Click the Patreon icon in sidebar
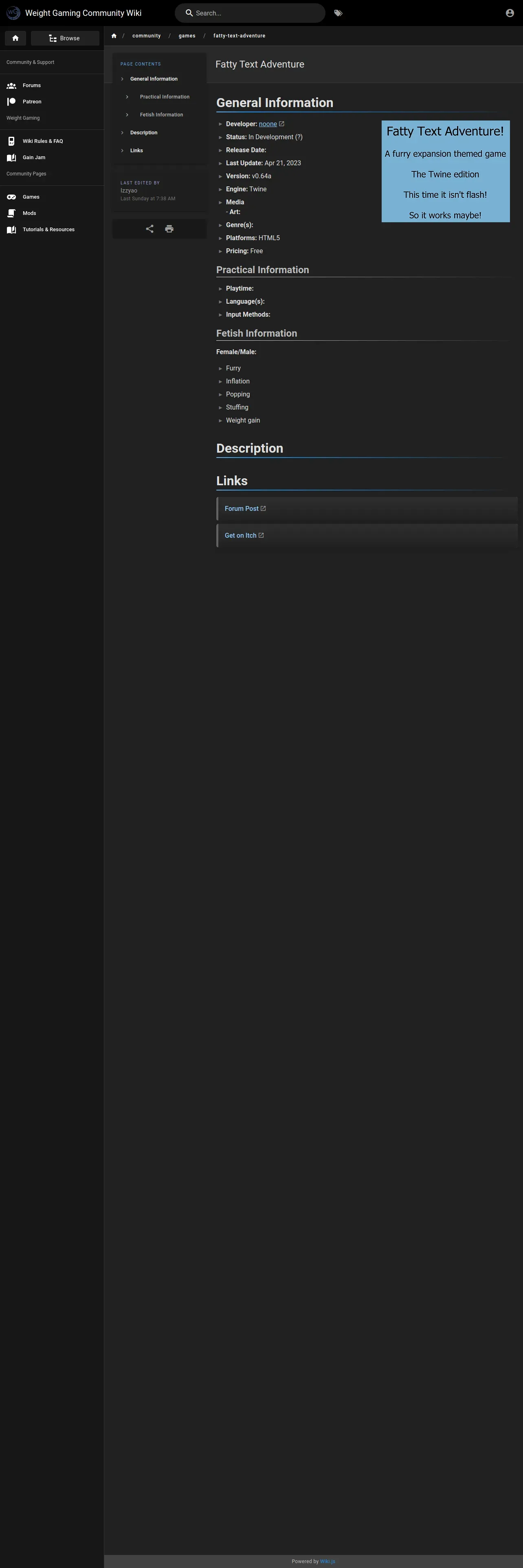 click(11, 102)
